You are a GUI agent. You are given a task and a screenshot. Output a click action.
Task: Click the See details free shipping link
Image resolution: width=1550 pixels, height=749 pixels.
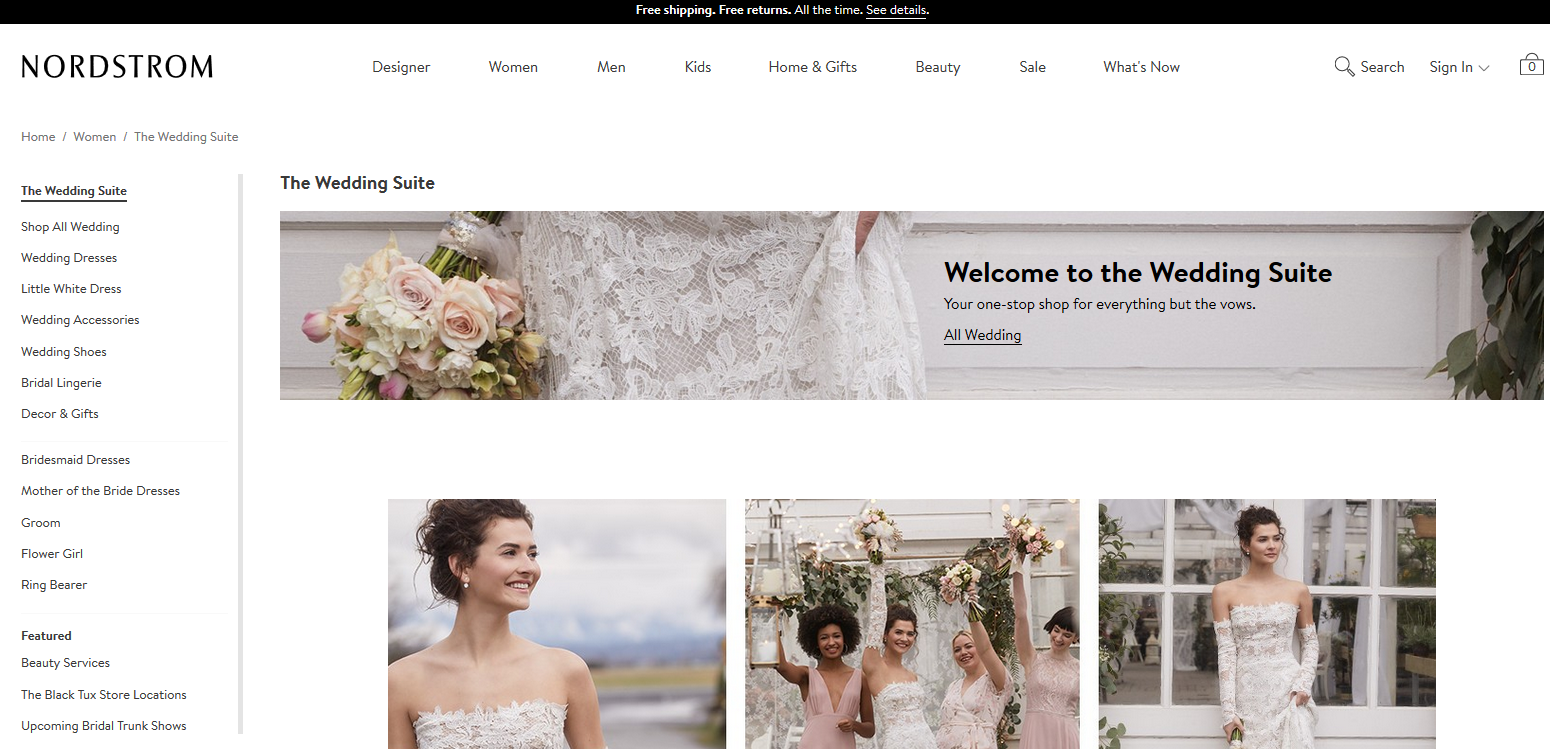[x=895, y=10]
